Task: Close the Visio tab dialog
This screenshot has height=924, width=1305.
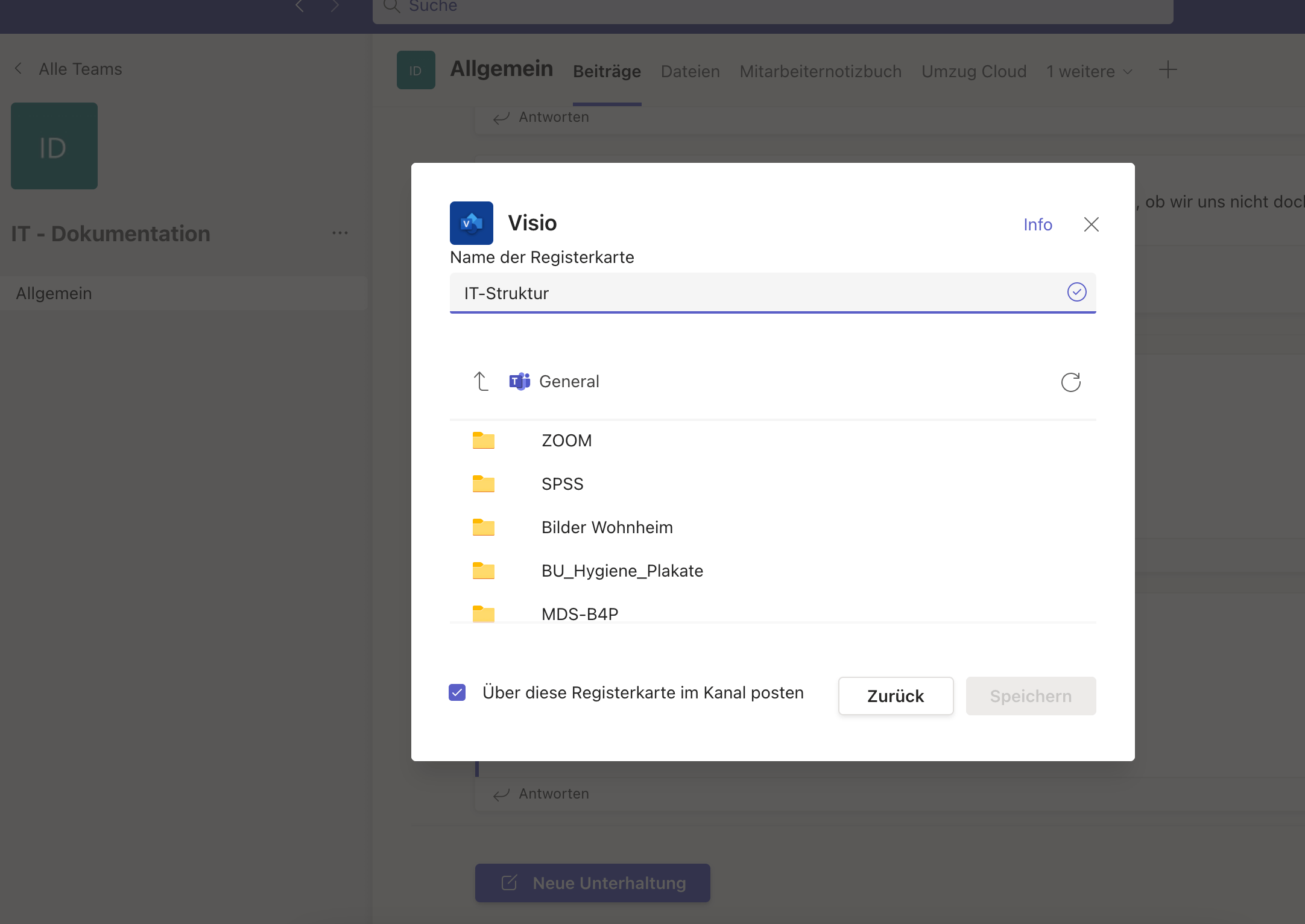Action: pos(1091,224)
